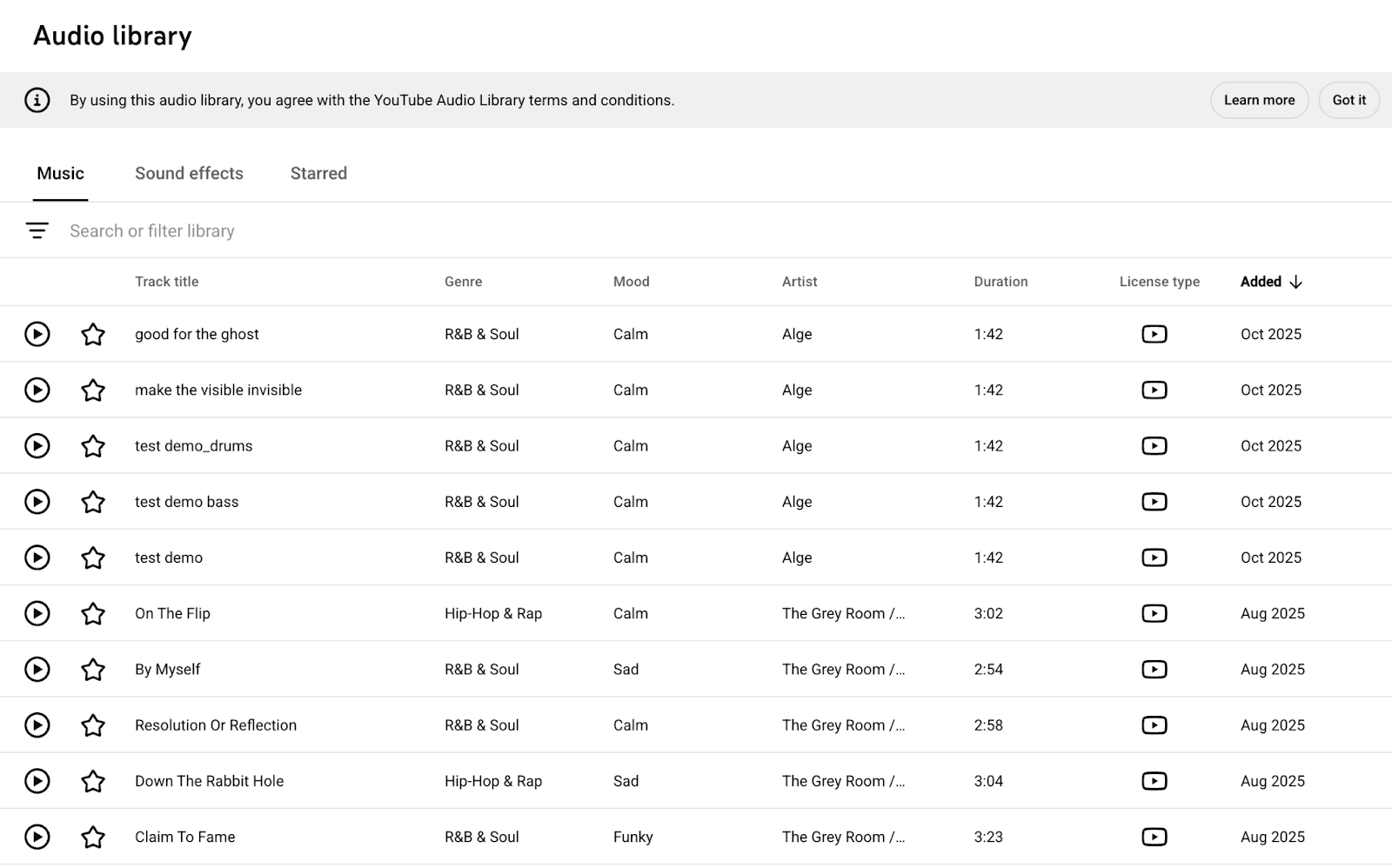Play the track test demo
The width and height of the screenshot is (1392, 868).
click(37, 558)
